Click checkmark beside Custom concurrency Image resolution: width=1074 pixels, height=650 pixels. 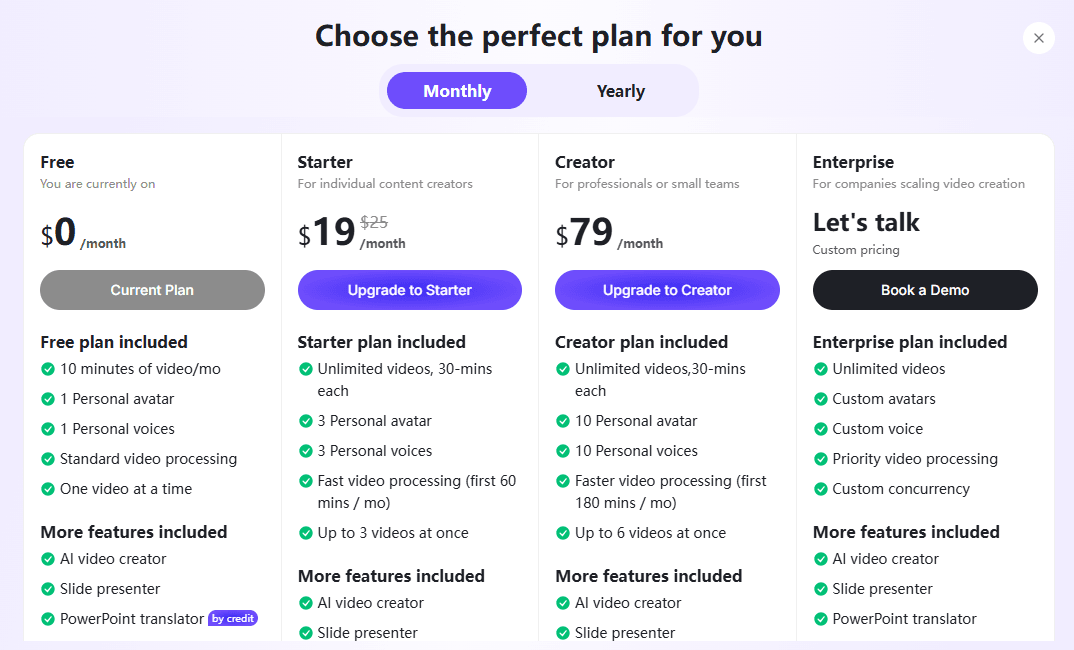[821, 489]
